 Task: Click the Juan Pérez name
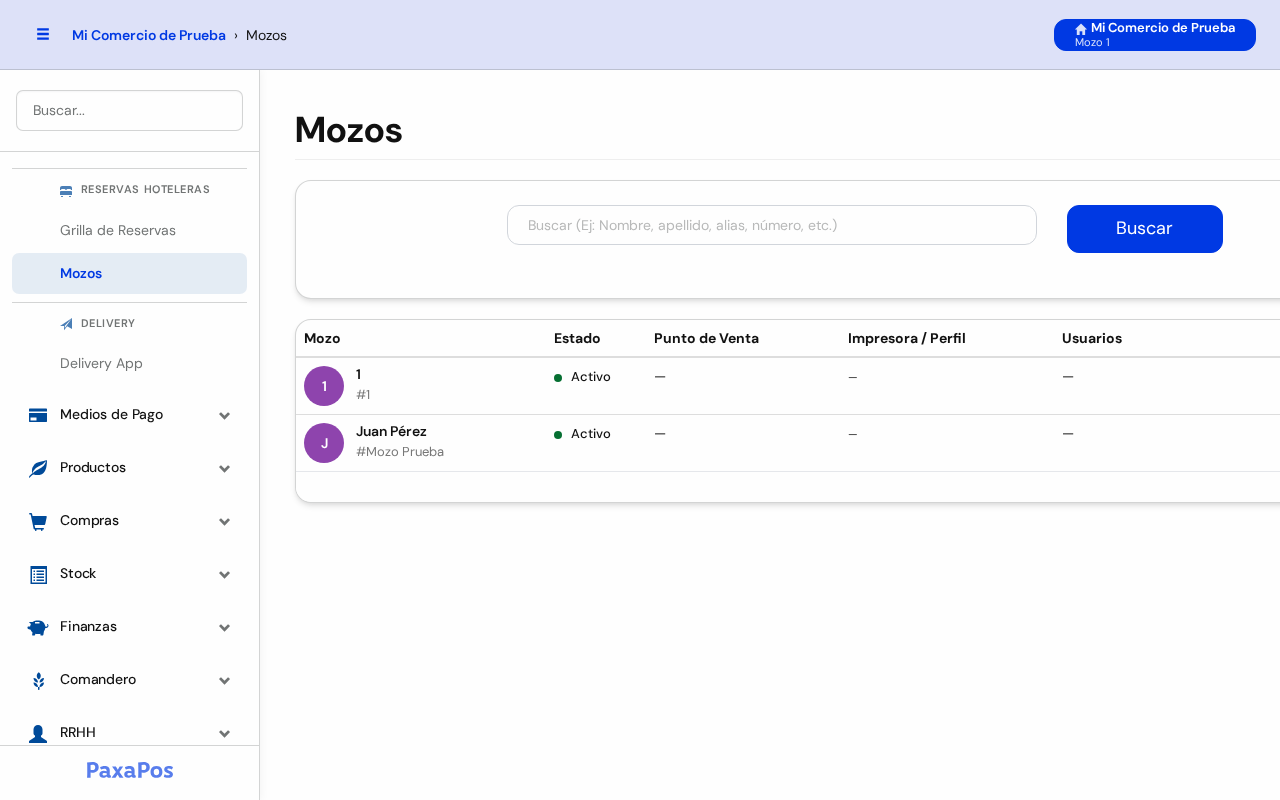391,431
